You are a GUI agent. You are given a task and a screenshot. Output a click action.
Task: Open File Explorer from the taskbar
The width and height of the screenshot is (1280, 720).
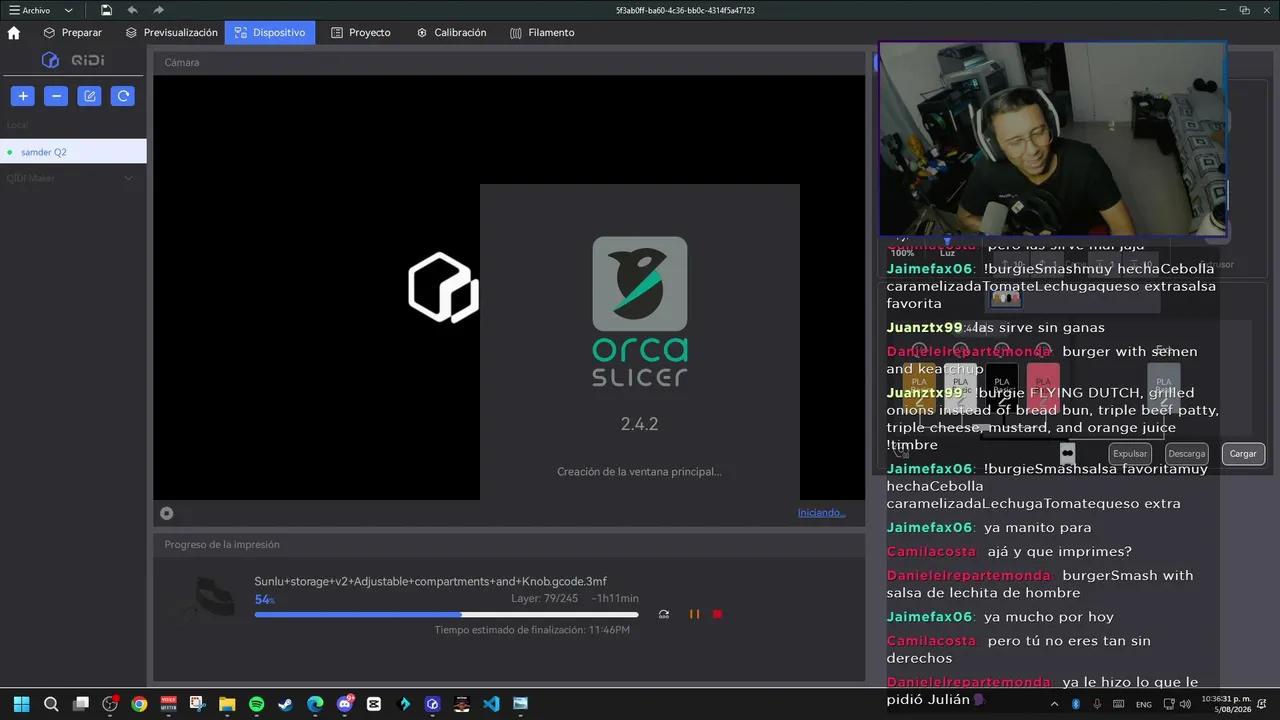tap(227, 704)
